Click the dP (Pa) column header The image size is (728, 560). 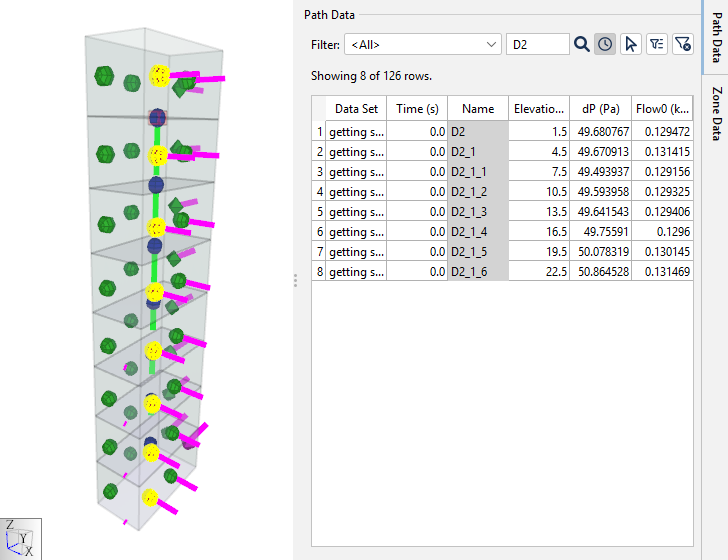601,109
